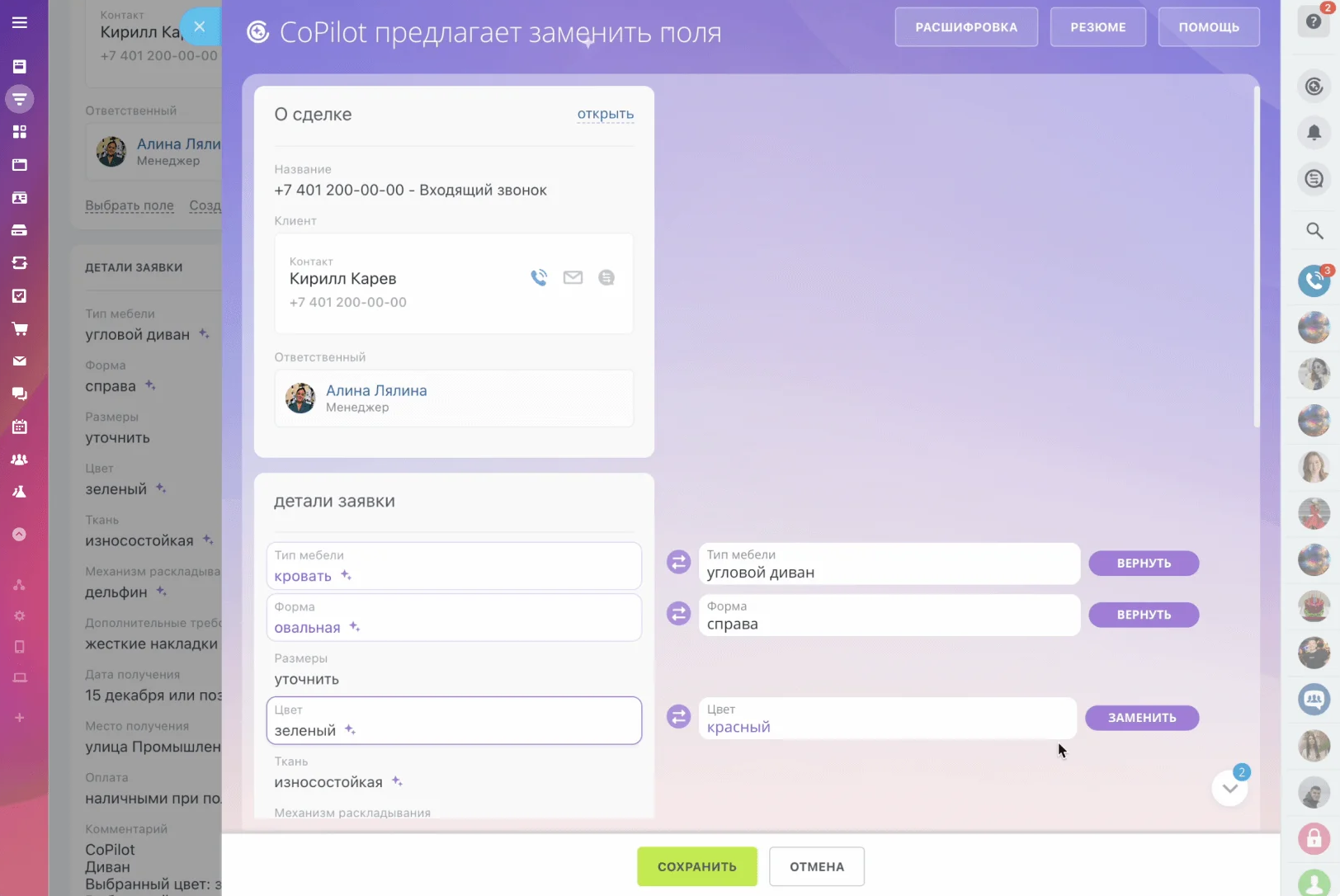Click the phone call icon for Кирилл Карев

pyautogui.click(x=539, y=278)
